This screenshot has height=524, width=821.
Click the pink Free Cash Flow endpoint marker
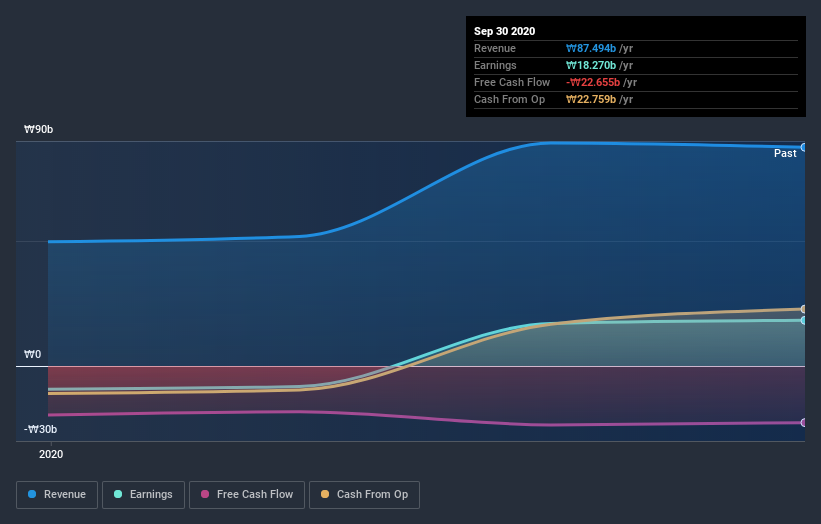point(803,422)
